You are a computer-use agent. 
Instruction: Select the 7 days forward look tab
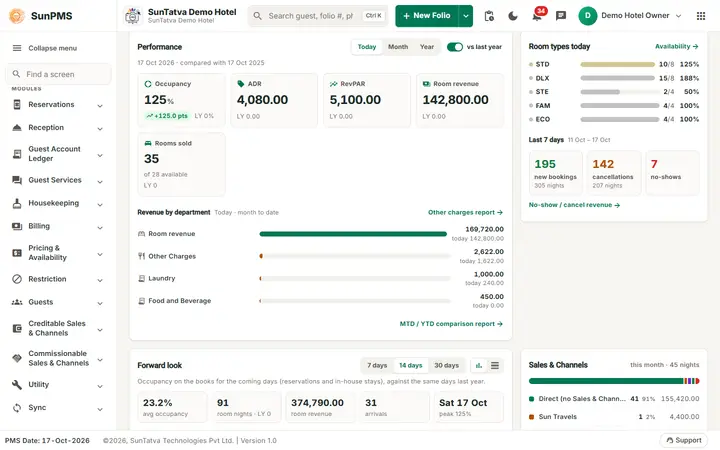tap(377, 366)
